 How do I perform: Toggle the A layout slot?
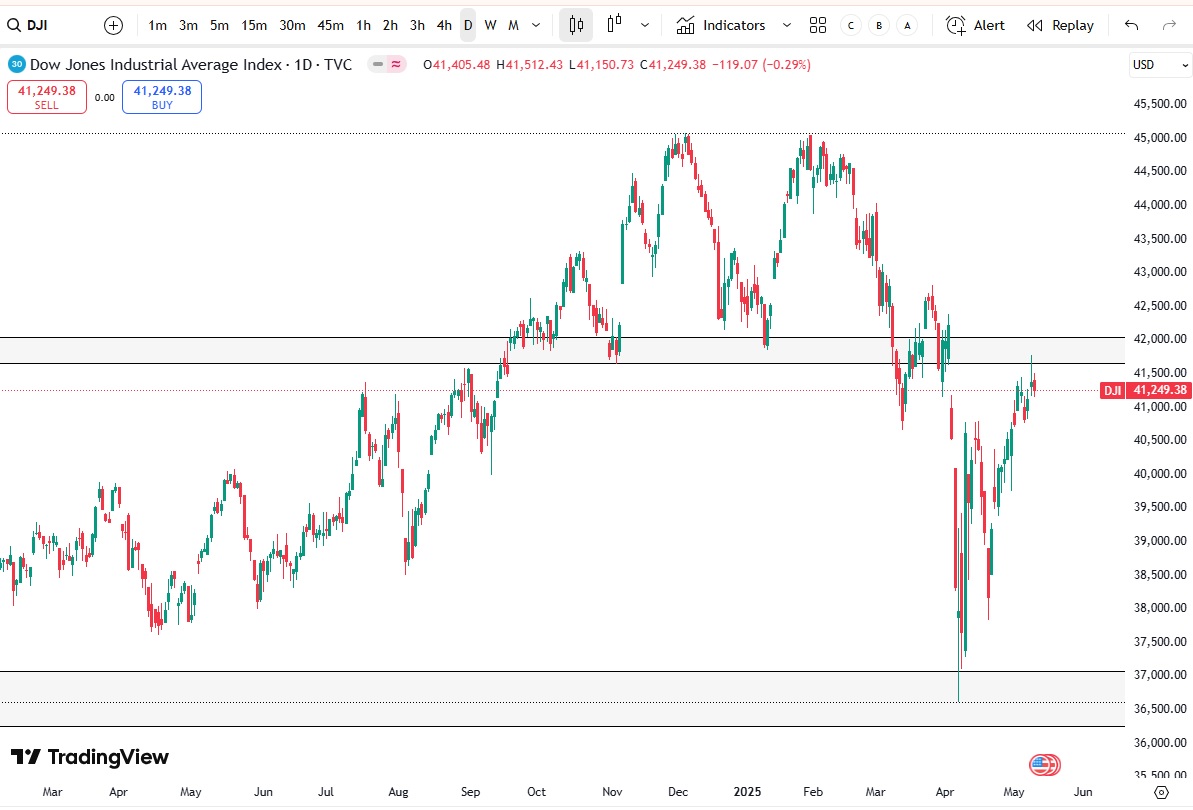(906, 25)
